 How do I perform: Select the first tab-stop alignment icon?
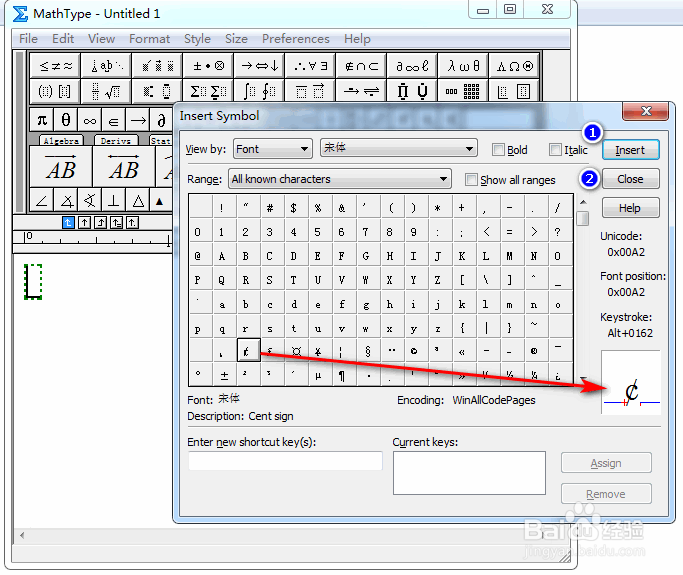click(x=68, y=223)
